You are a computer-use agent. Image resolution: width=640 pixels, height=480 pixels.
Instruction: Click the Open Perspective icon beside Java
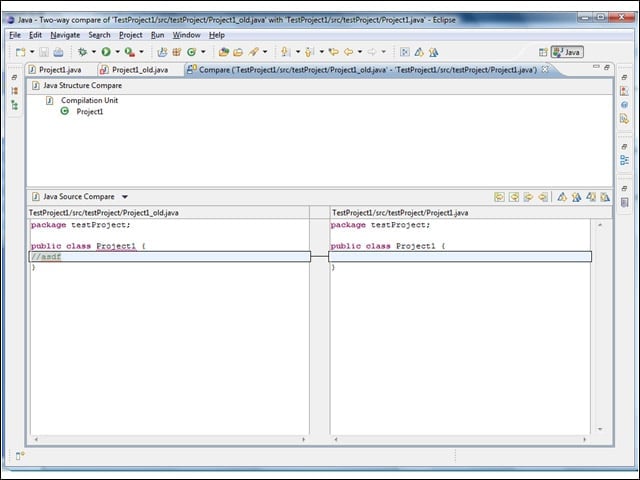click(x=543, y=52)
